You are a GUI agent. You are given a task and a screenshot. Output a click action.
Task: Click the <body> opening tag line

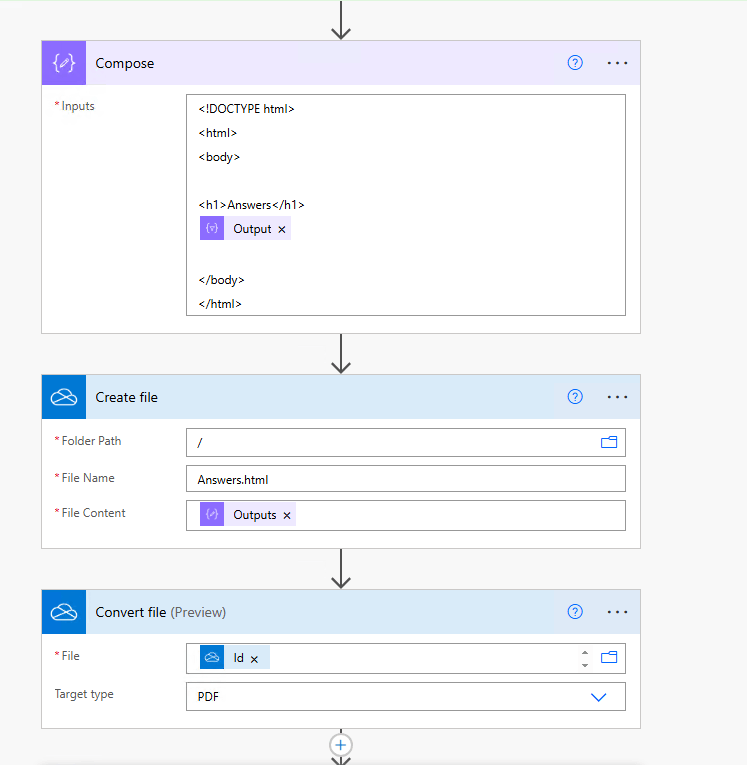click(219, 157)
